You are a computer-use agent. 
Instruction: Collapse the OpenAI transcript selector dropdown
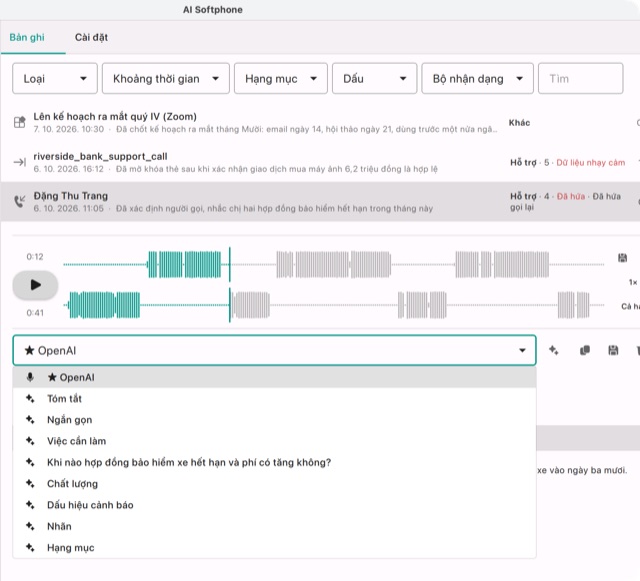click(x=522, y=350)
